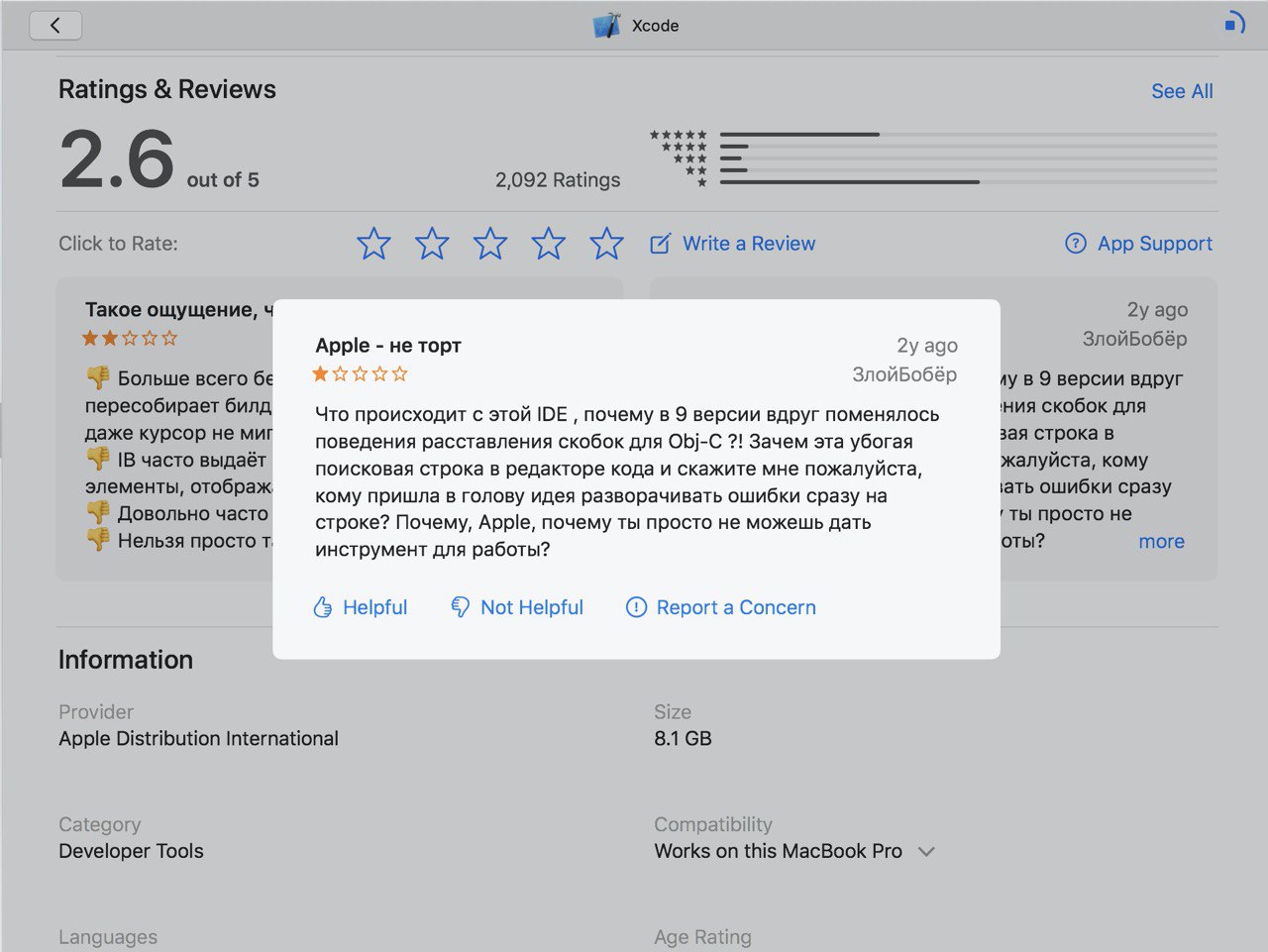The image size is (1268, 952).
Task: Click the first thumbs-down emoji 'Больше всего' line
Action: [x=98, y=378]
